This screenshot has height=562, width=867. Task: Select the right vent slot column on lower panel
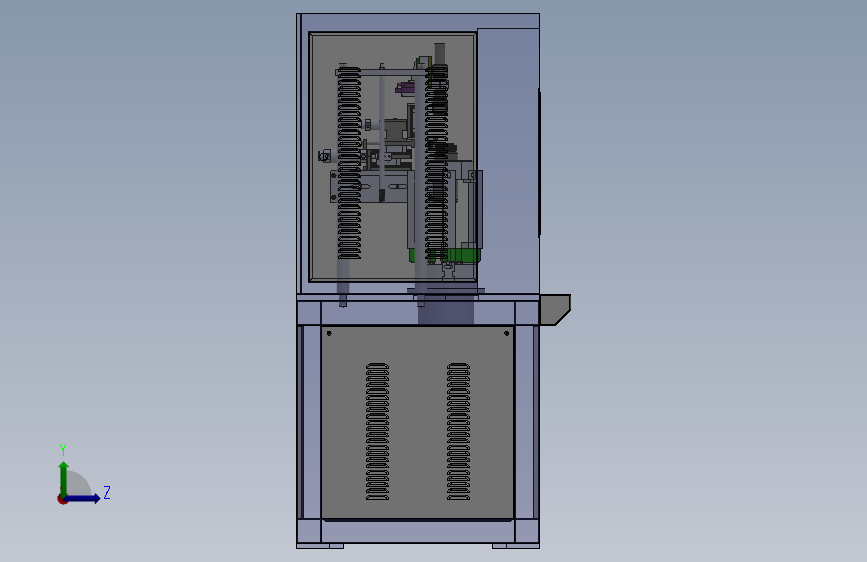click(458, 431)
